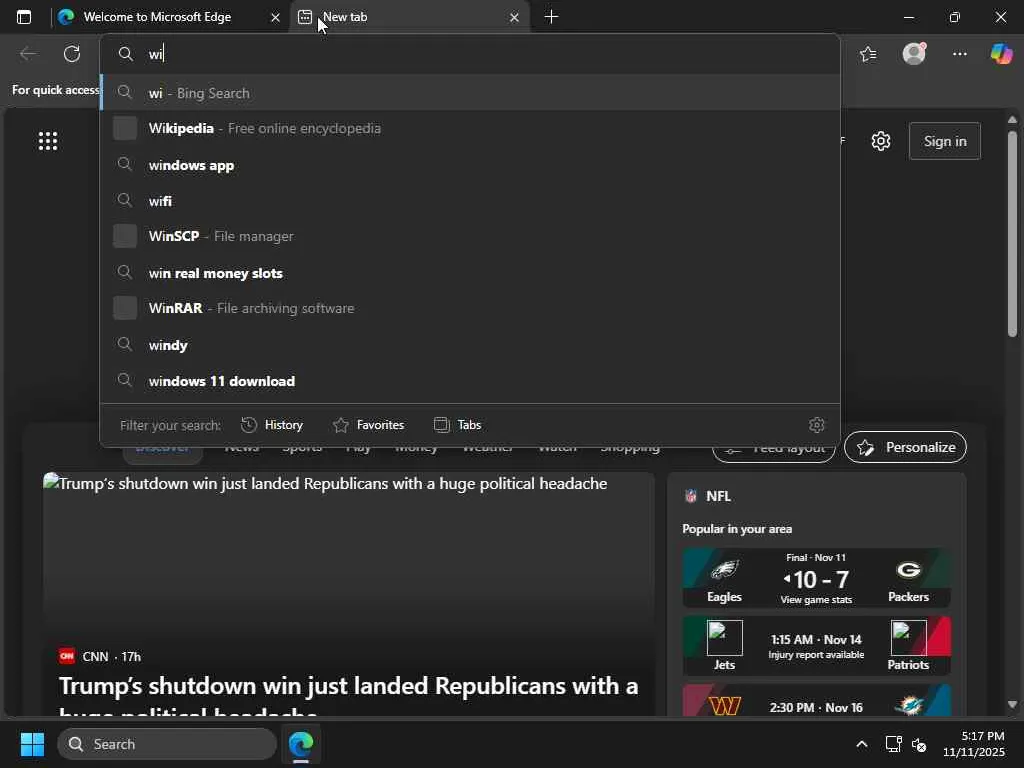The image size is (1024, 768).
Task: Show hidden system tray icons chevron
Action: [x=861, y=744]
